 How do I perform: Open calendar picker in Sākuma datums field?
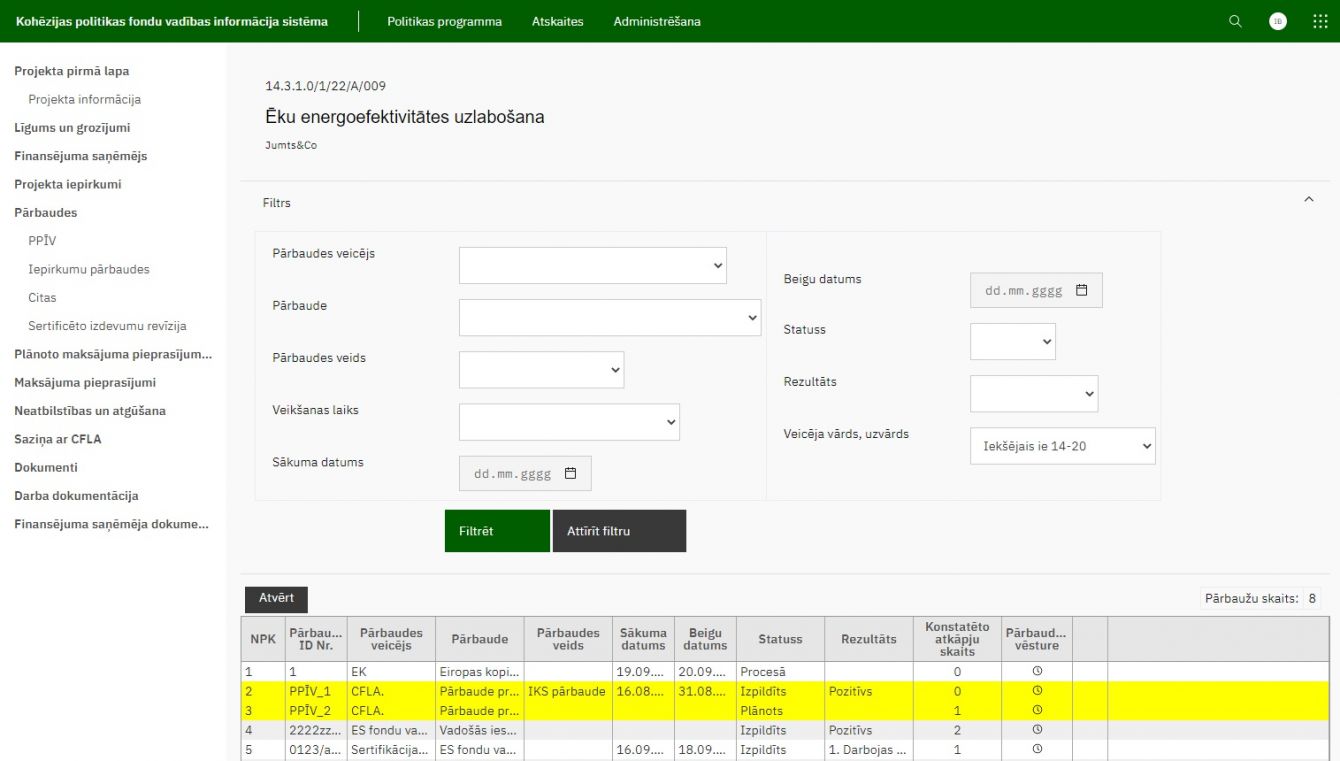tap(571, 474)
